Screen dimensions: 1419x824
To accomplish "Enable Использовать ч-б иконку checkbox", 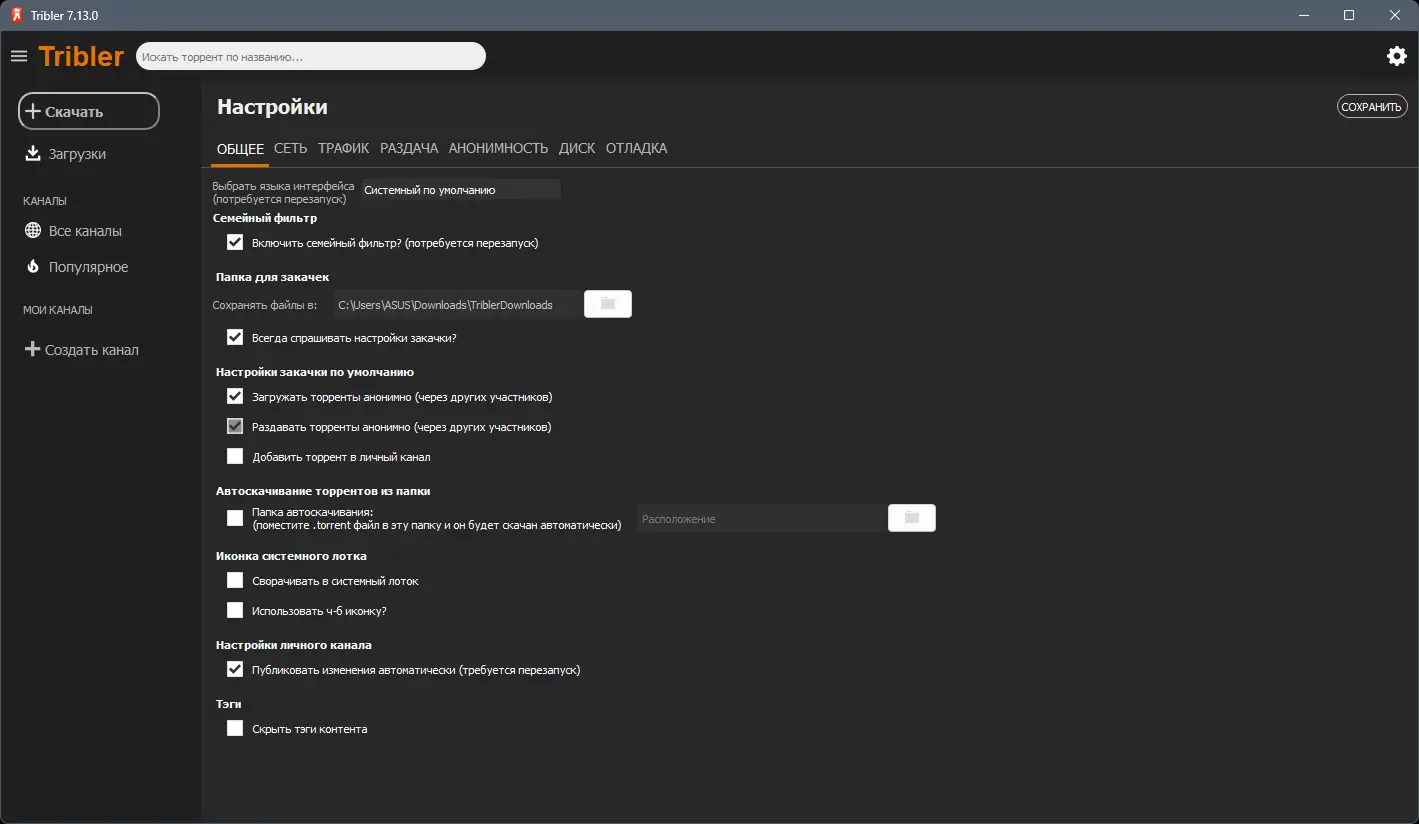I will click(x=235, y=610).
